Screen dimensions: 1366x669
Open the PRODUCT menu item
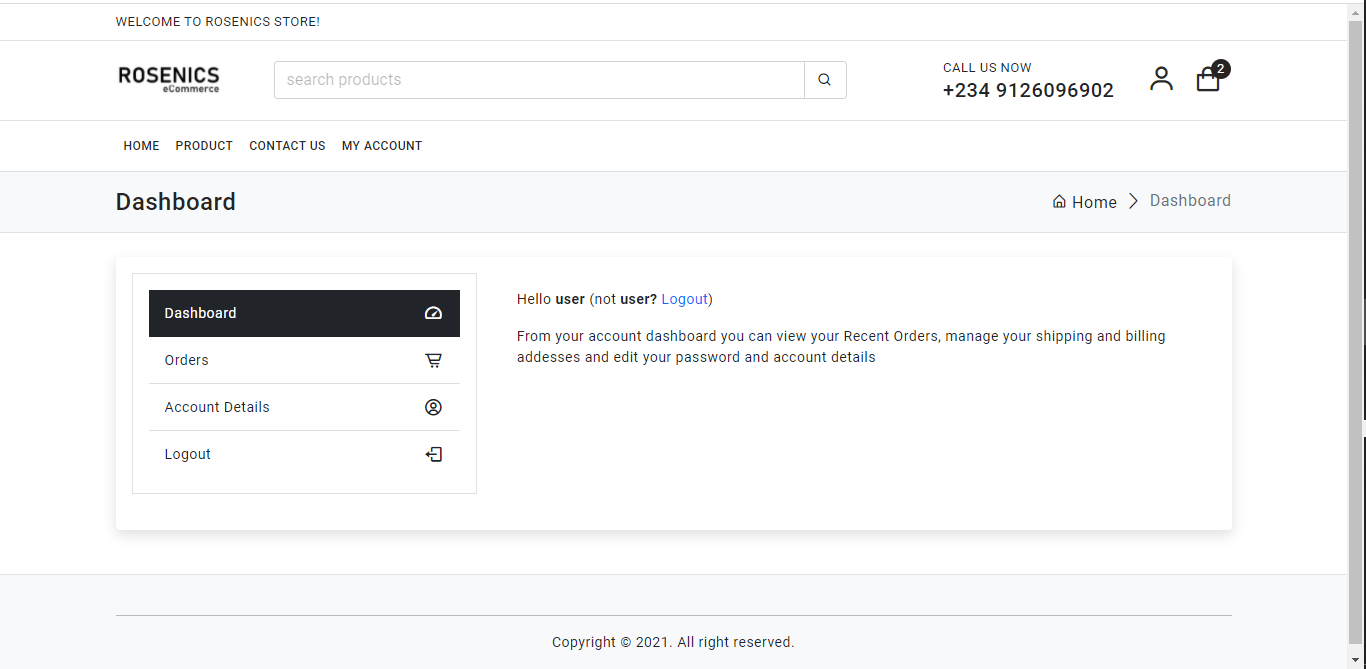click(204, 146)
